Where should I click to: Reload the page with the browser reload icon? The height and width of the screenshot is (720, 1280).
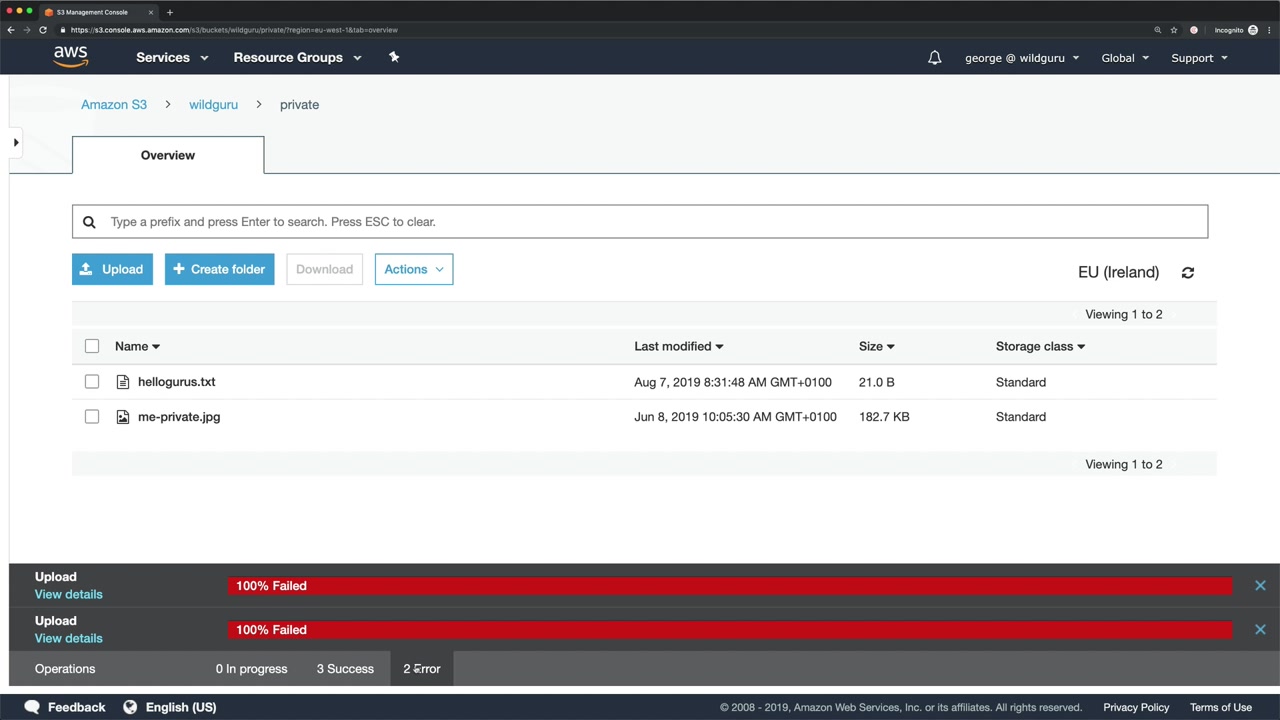(43, 30)
